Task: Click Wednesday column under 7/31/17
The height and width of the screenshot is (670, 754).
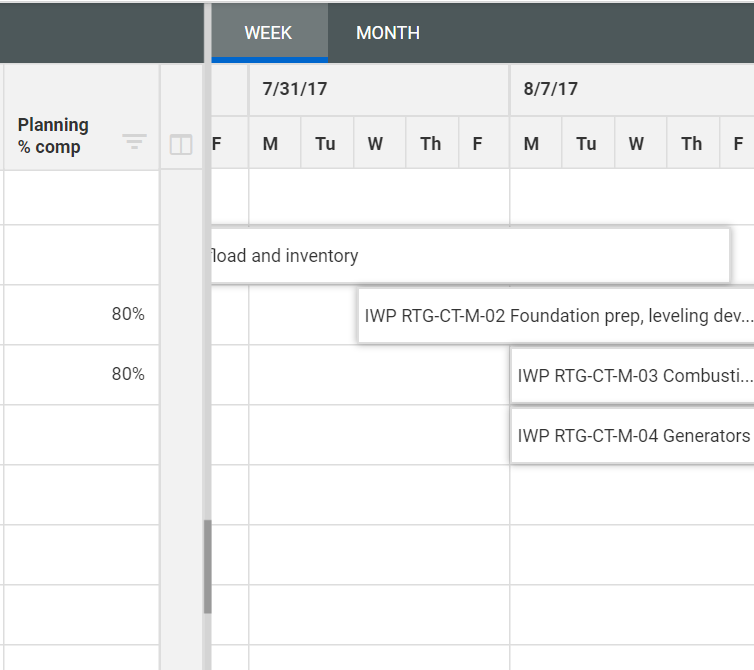Action: click(375, 144)
